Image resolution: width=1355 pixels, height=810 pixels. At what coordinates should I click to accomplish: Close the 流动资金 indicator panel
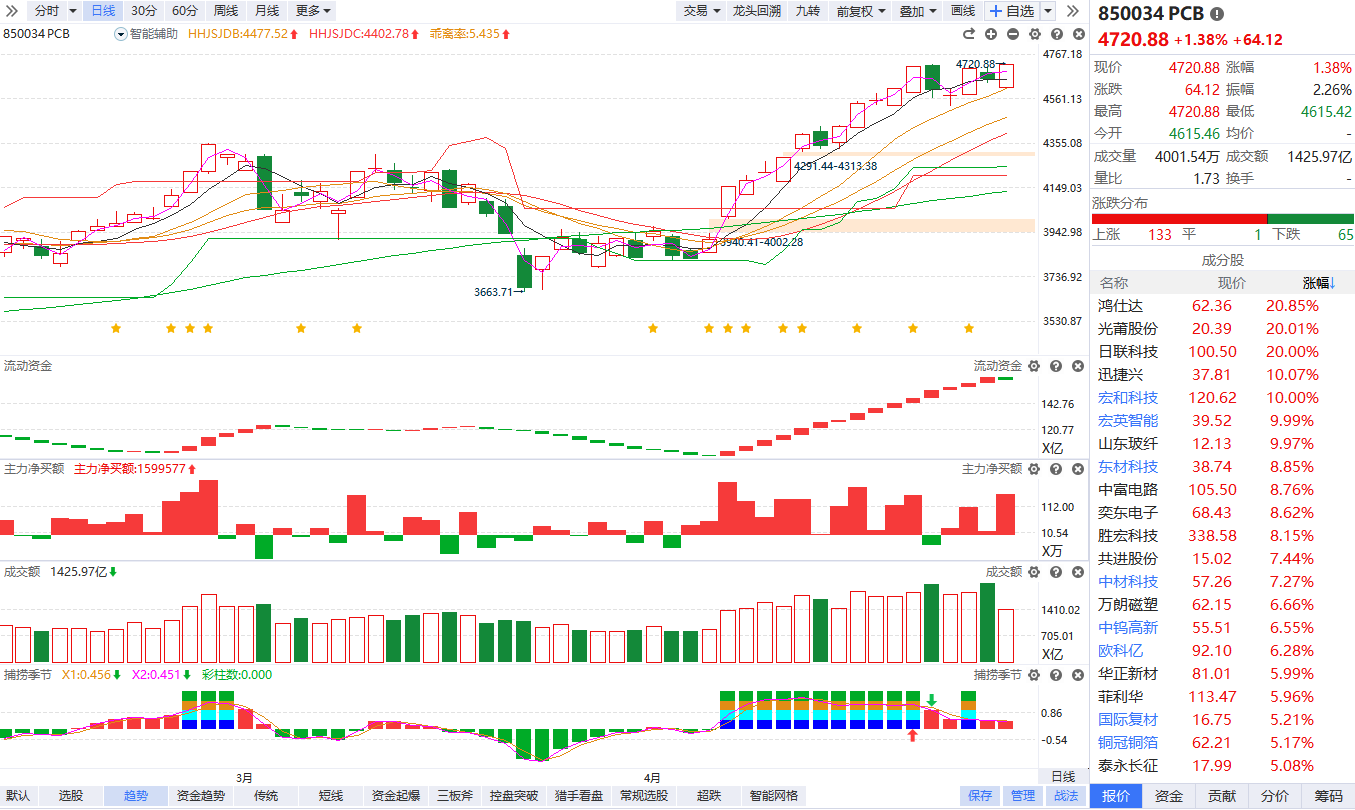pyautogui.click(x=1077, y=367)
